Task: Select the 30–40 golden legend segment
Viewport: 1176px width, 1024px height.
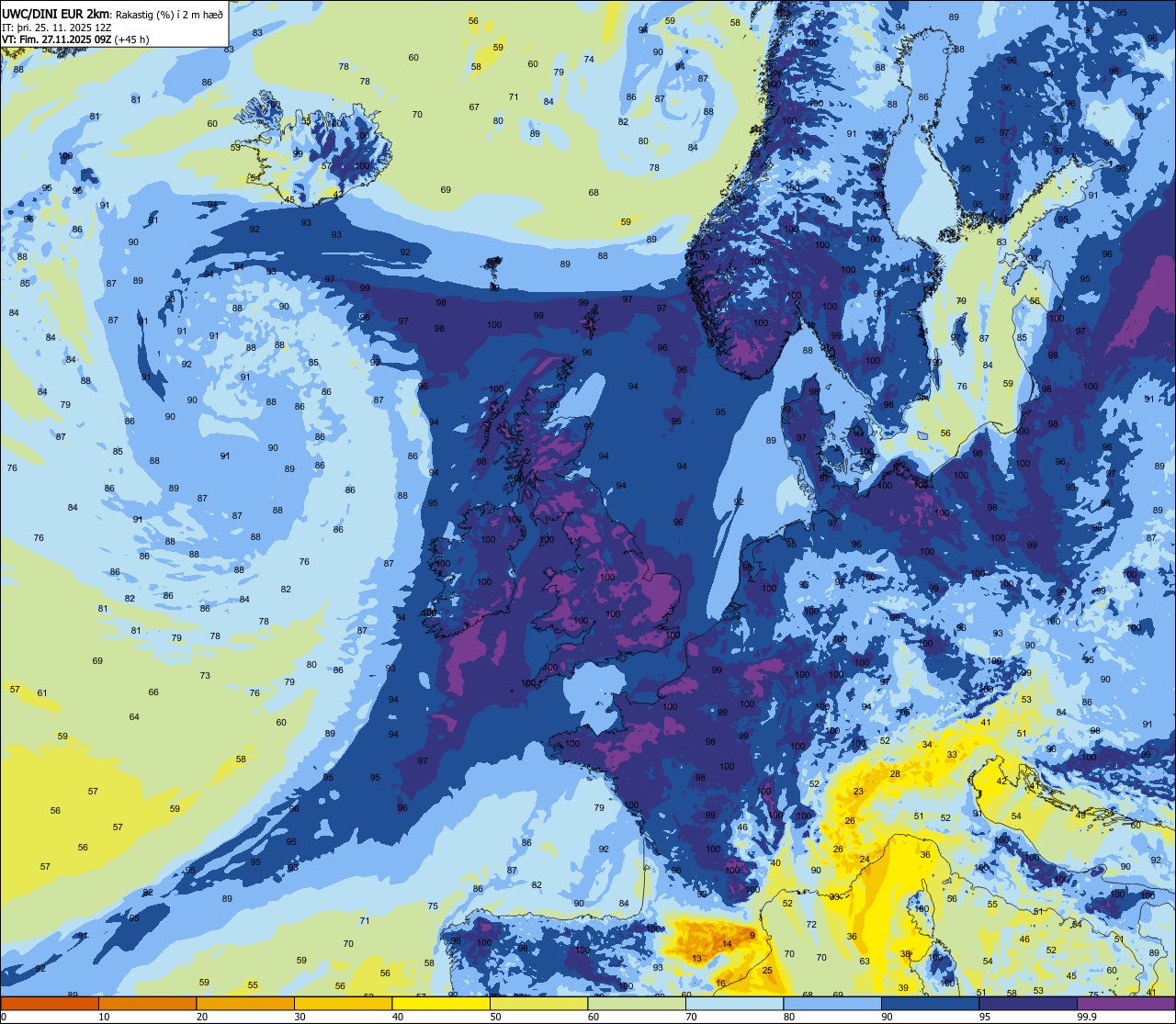Action: tap(343, 1004)
